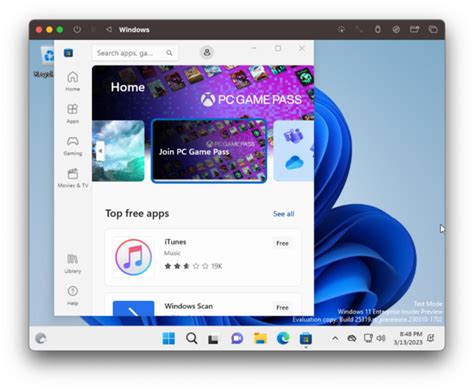474x389 pixels.
Task: Open Task View on the taskbar
Action: (x=213, y=339)
